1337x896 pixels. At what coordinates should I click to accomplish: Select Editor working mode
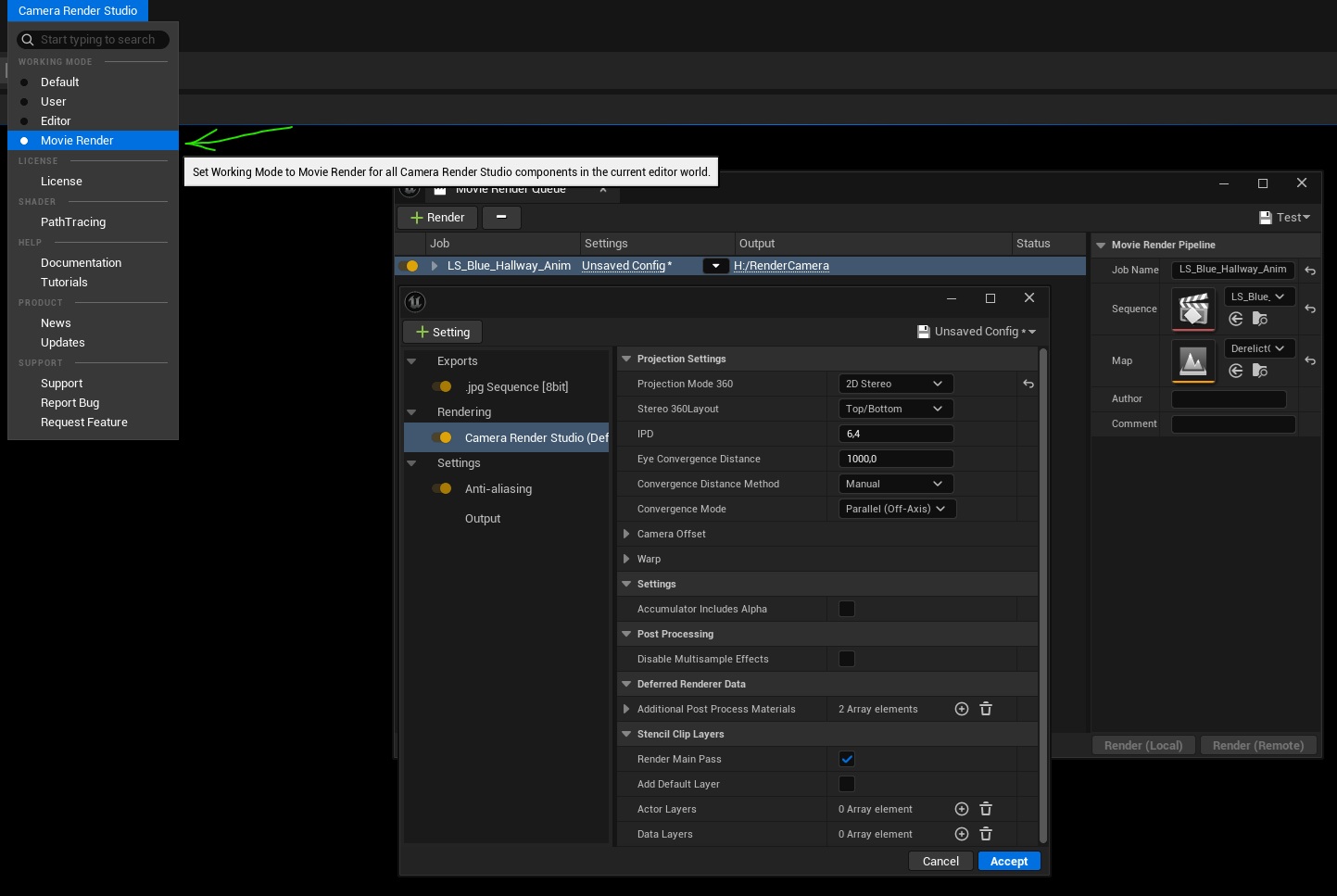click(93, 121)
